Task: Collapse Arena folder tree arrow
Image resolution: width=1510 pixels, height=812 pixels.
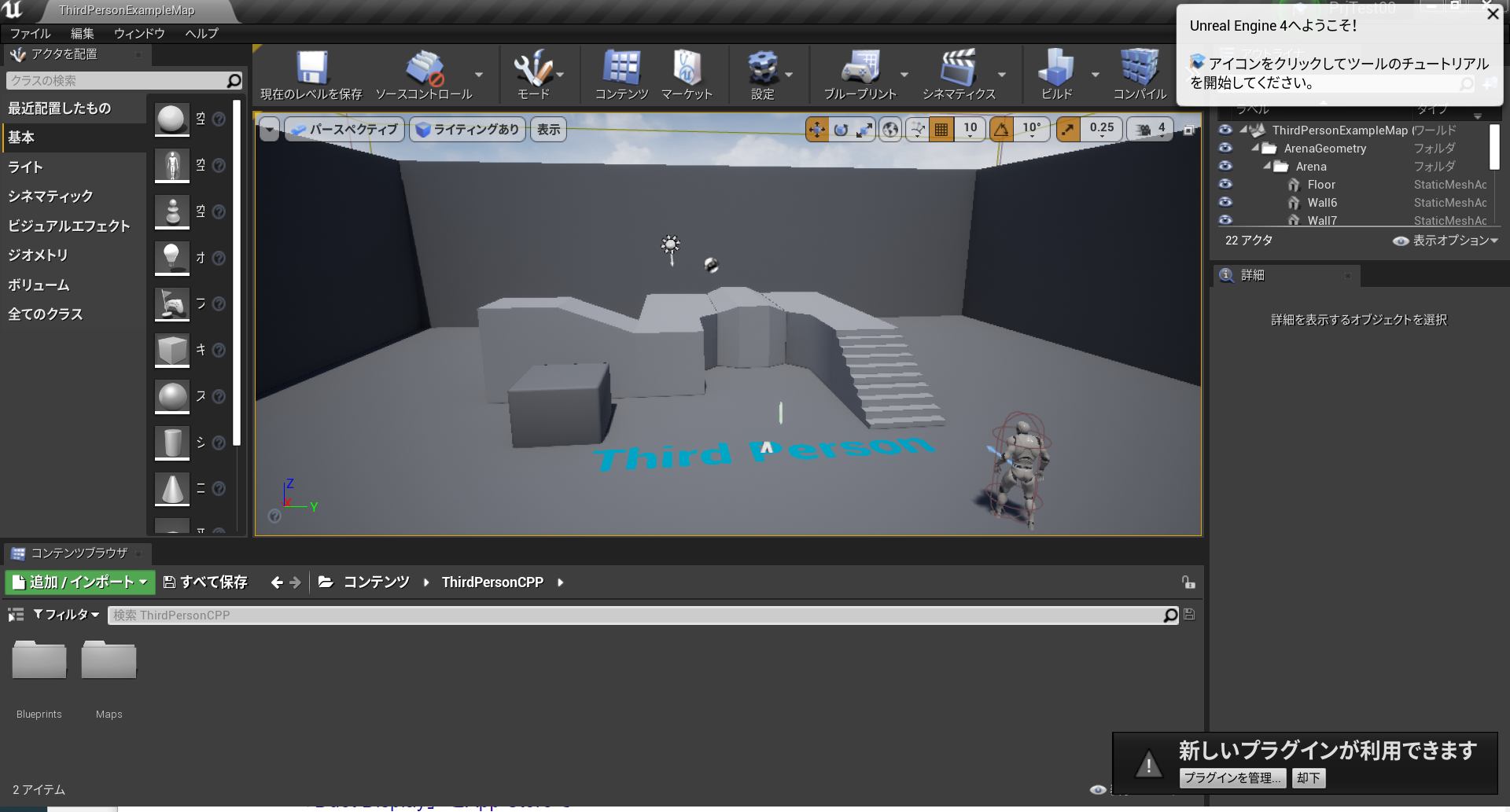Action: (x=1267, y=166)
